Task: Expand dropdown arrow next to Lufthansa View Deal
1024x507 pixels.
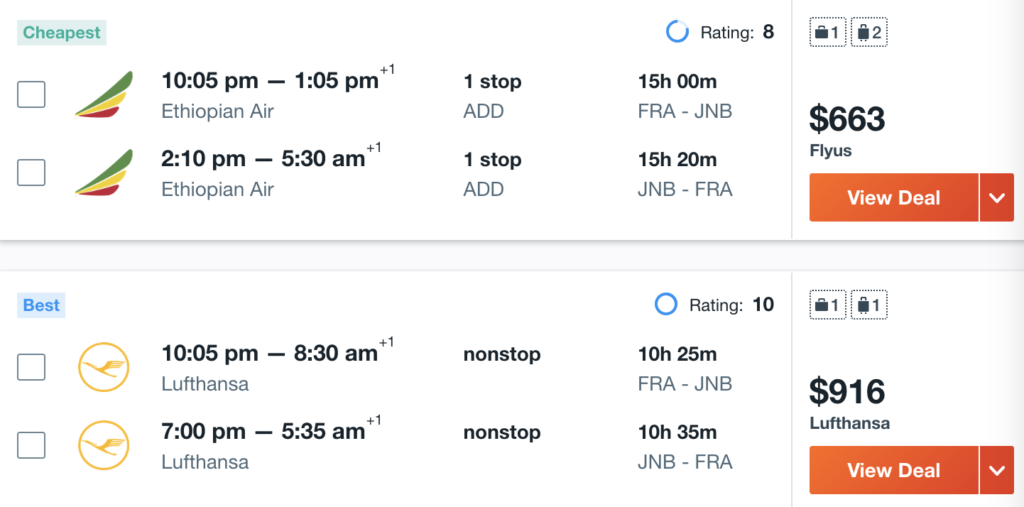Action: pyautogui.click(x=997, y=470)
